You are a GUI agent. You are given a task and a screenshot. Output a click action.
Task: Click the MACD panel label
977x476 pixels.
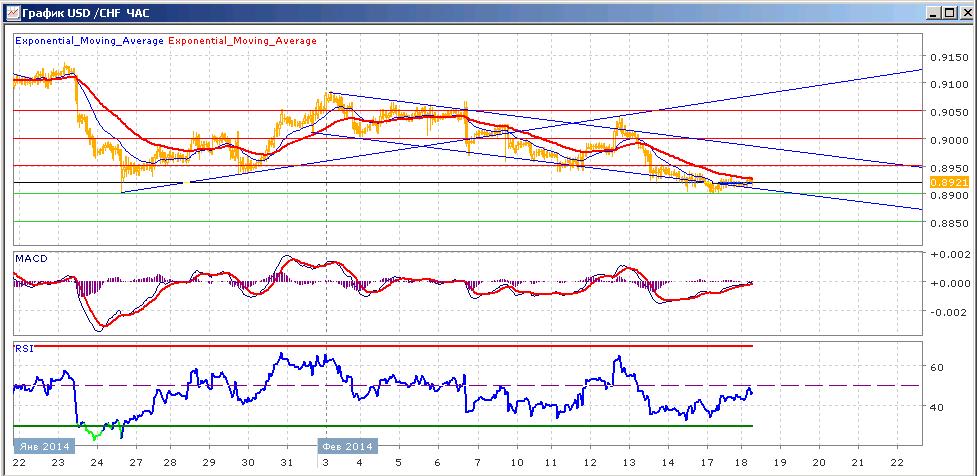point(30,258)
